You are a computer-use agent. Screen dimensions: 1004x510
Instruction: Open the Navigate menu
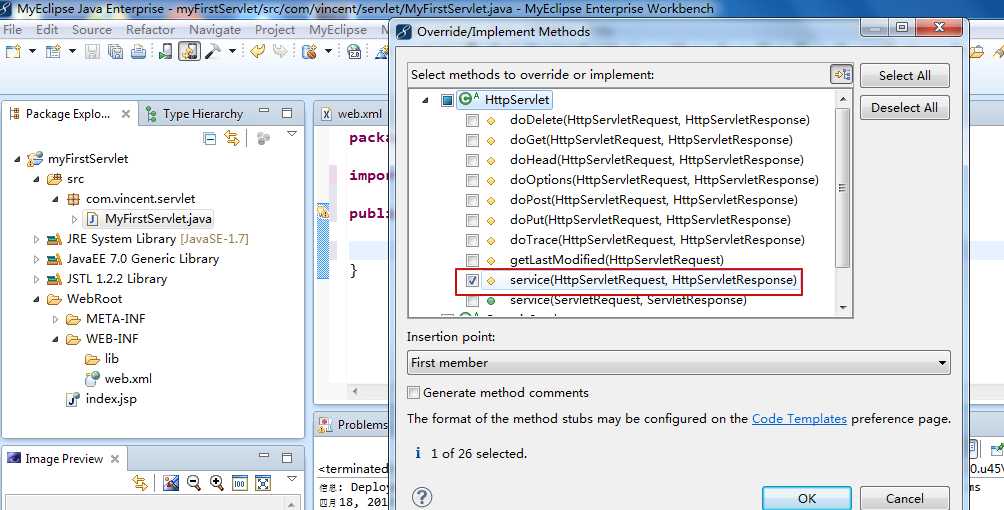[x=215, y=29]
